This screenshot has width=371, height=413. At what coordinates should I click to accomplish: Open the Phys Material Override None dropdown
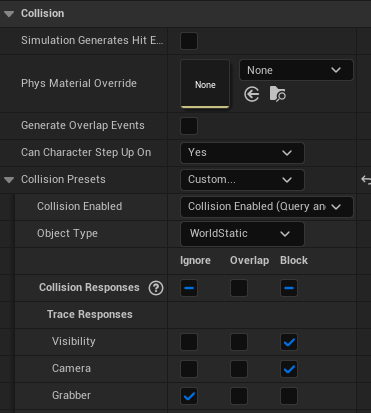coord(296,70)
